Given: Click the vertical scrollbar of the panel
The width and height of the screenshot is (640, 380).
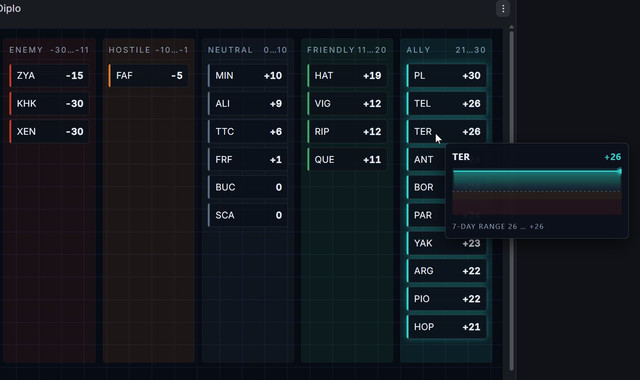Looking at the screenshot, I should pyautogui.click(x=511, y=200).
